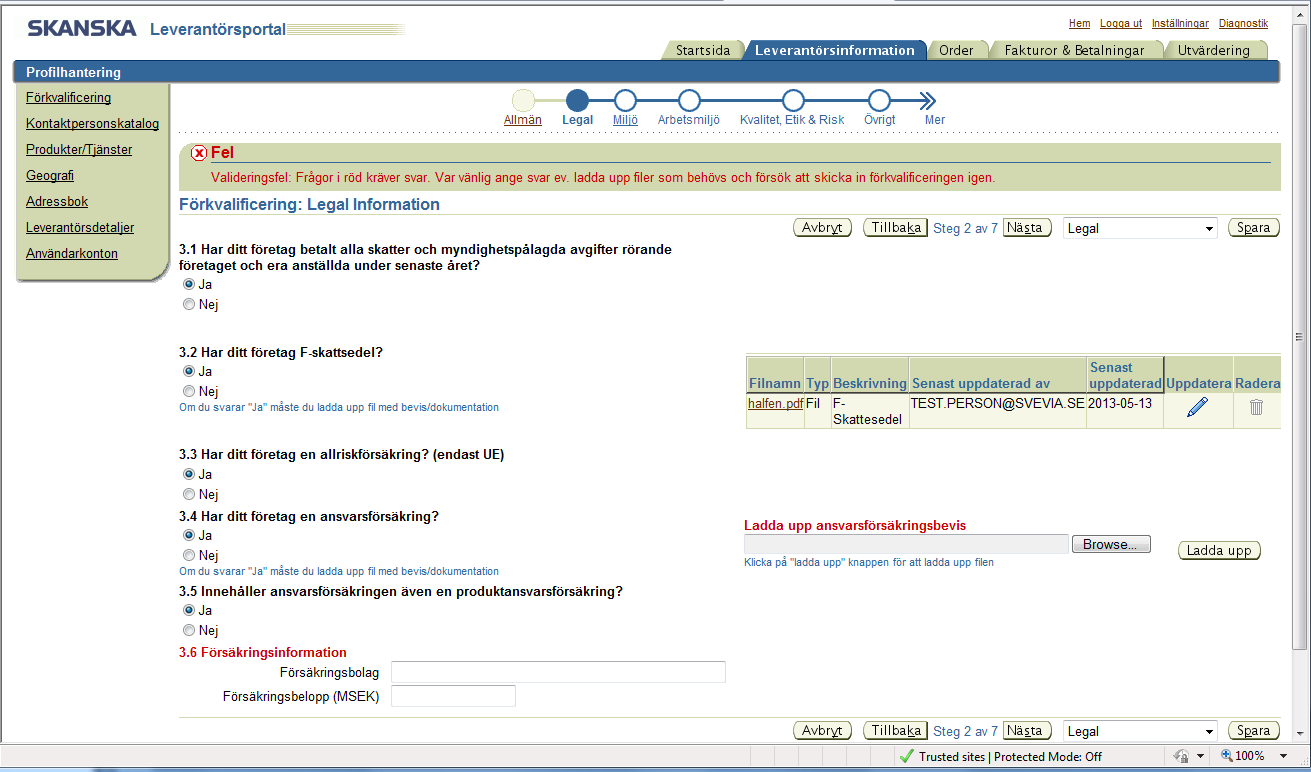Open the Inställningar link

(1180, 23)
